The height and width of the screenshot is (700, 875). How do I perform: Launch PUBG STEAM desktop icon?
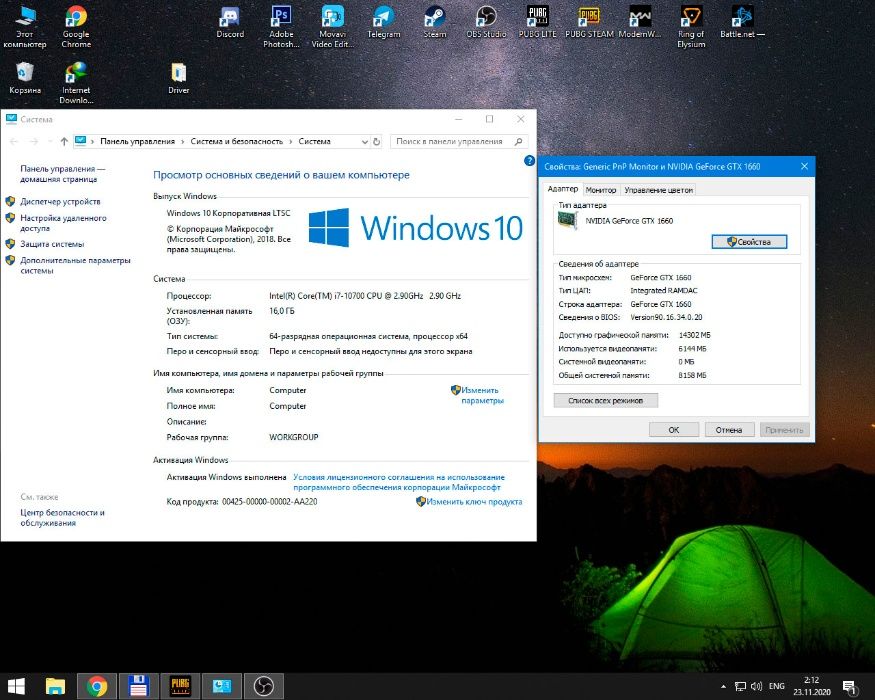(x=589, y=22)
